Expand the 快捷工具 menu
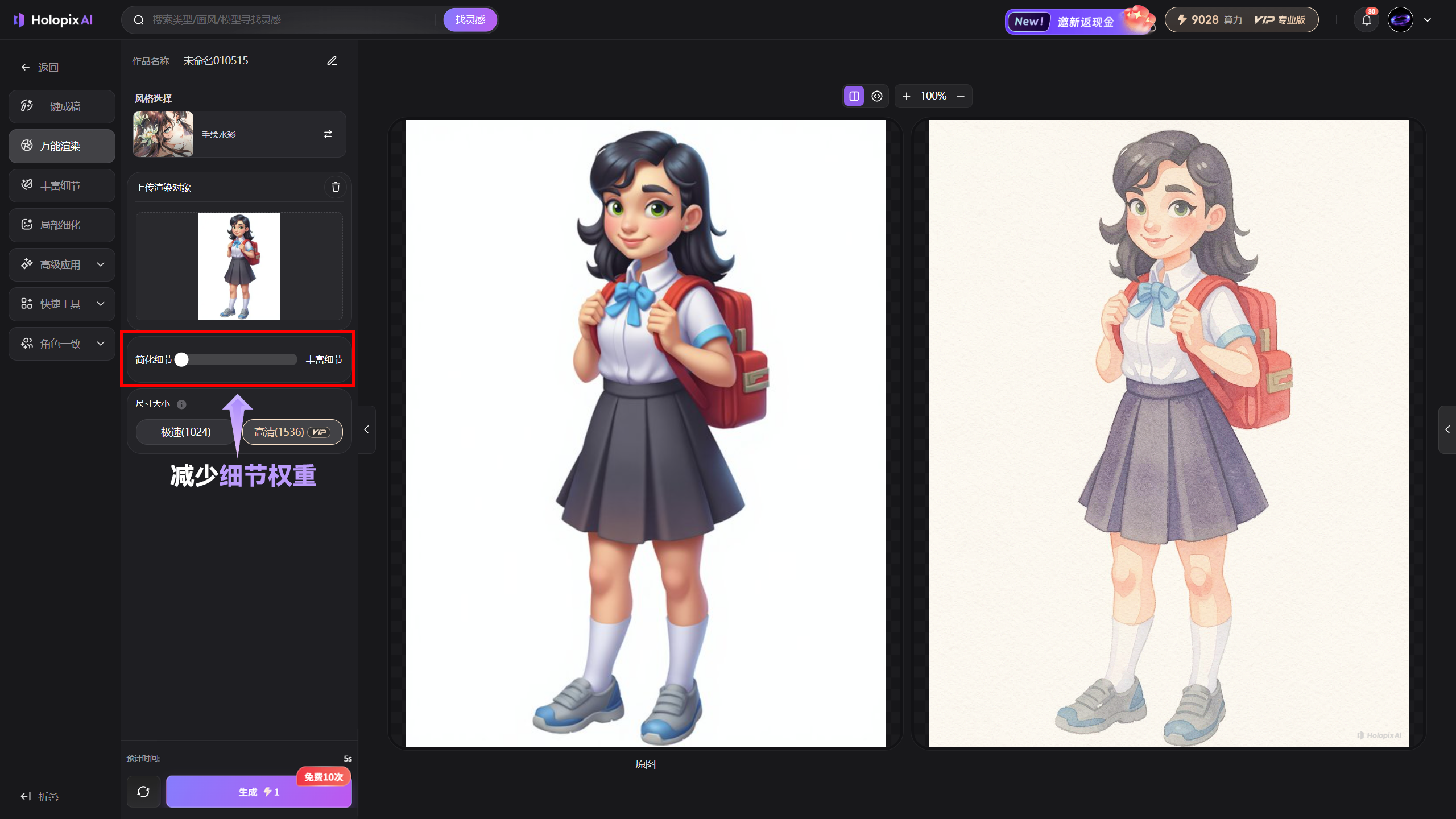Viewport: 1456px width, 819px height. tap(62, 304)
